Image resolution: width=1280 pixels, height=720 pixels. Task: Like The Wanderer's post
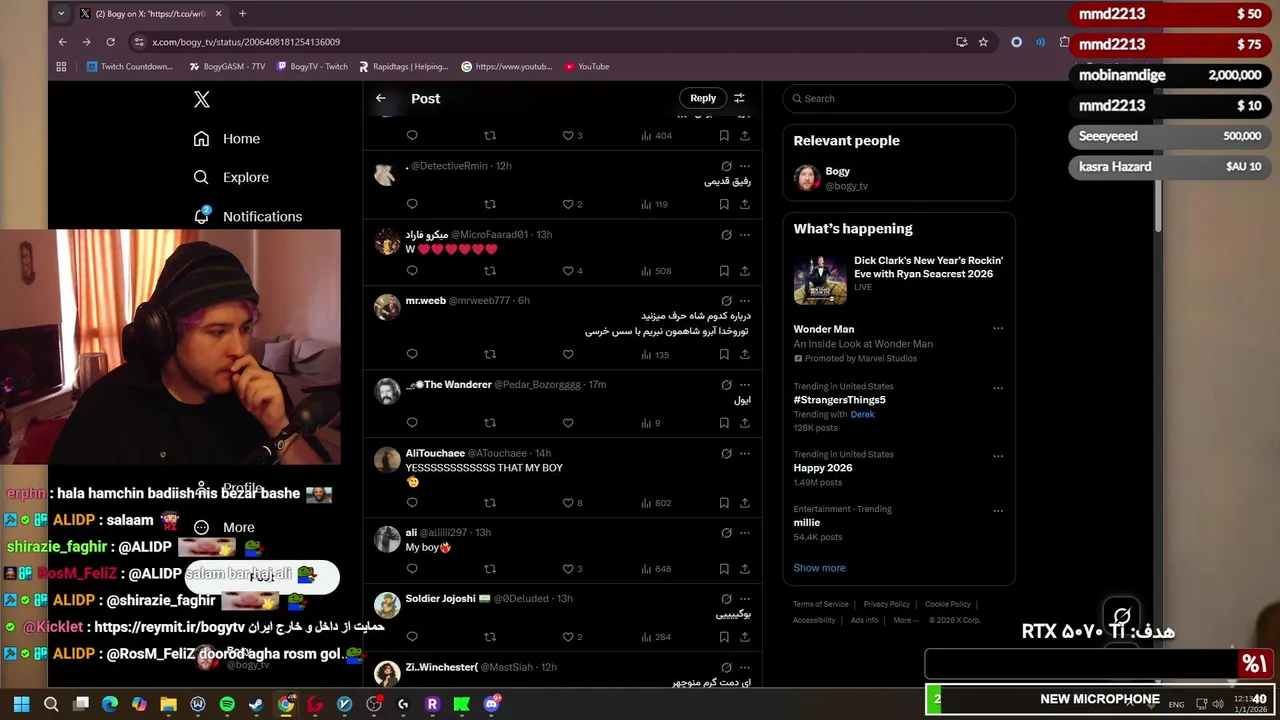(568, 423)
